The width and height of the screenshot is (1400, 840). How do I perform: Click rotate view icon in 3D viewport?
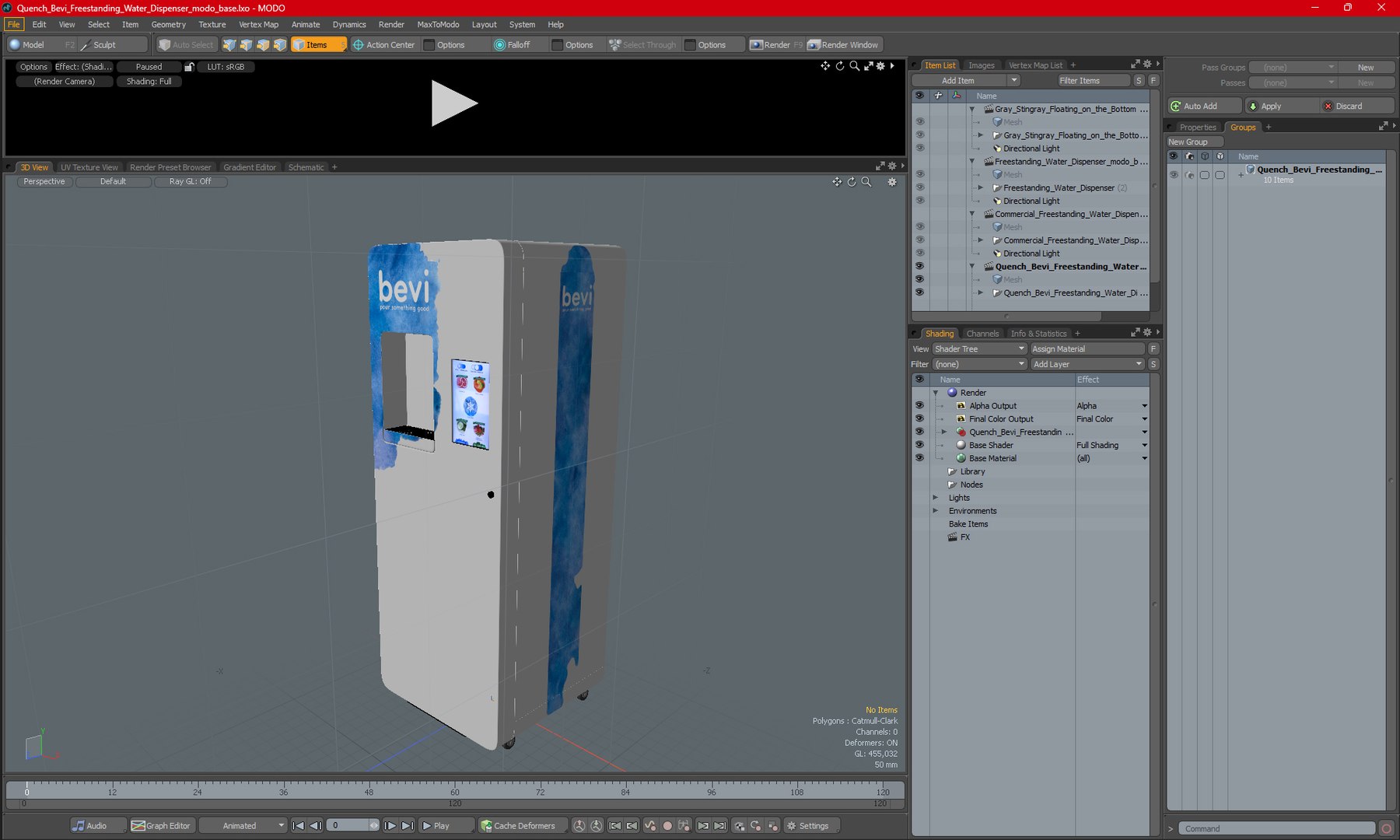tap(852, 182)
